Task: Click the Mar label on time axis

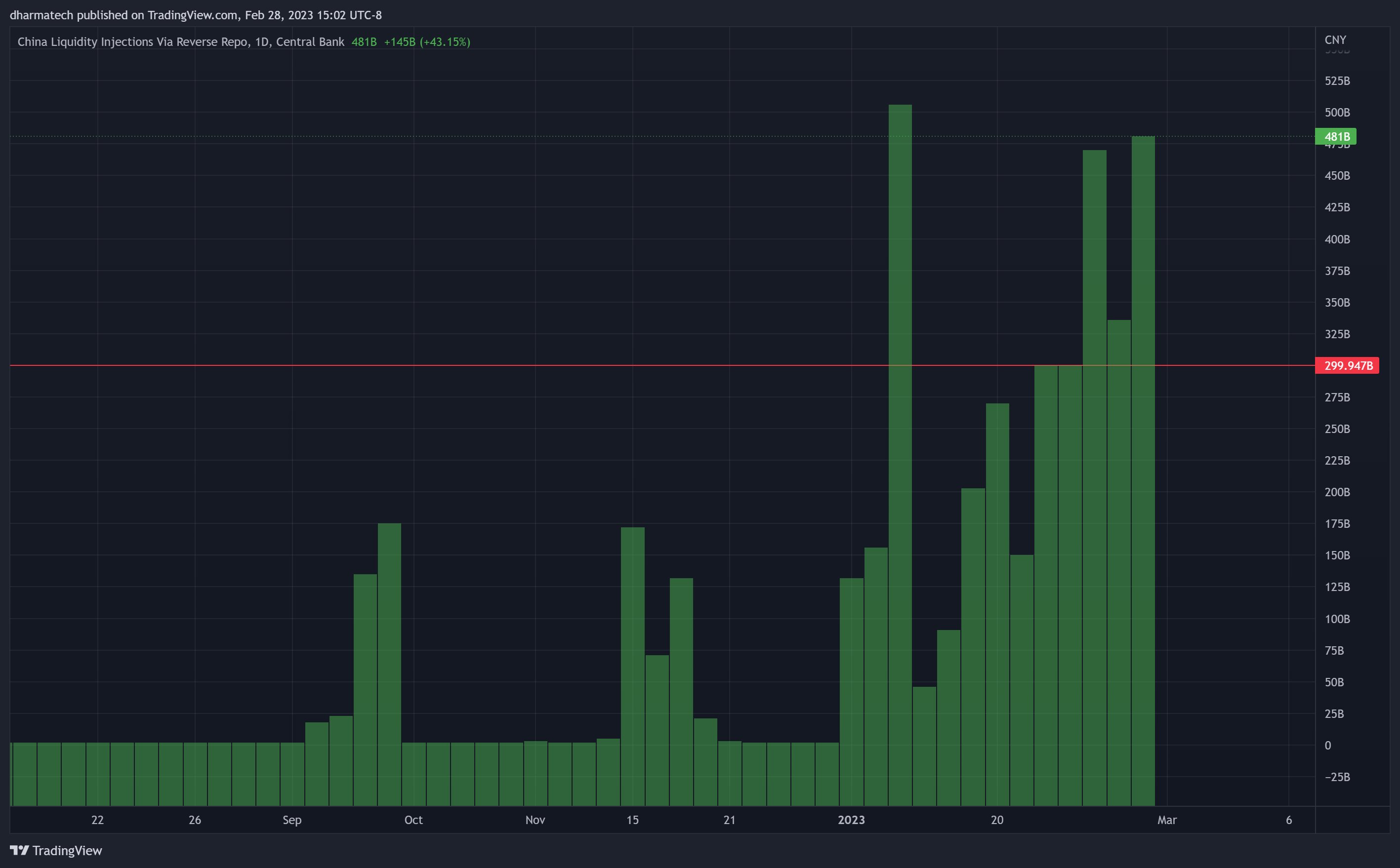Action: coord(1167,820)
